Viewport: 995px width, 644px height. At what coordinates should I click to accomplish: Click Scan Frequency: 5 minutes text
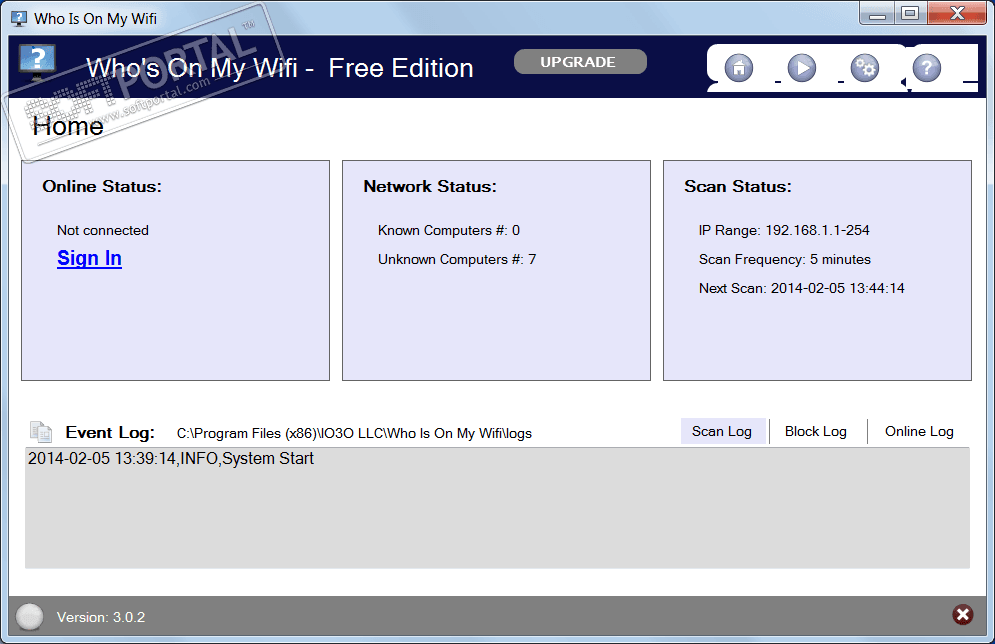[784, 260]
